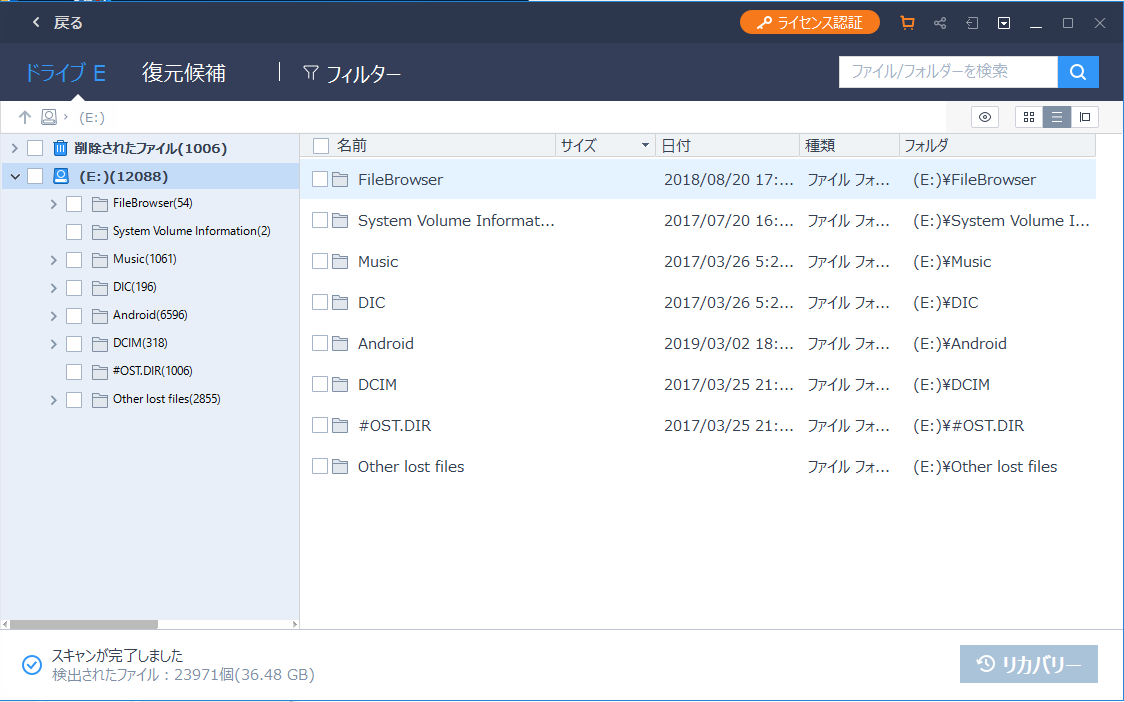
Task: Click the ライセンス認証 button
Action: [x=809, y=22]
